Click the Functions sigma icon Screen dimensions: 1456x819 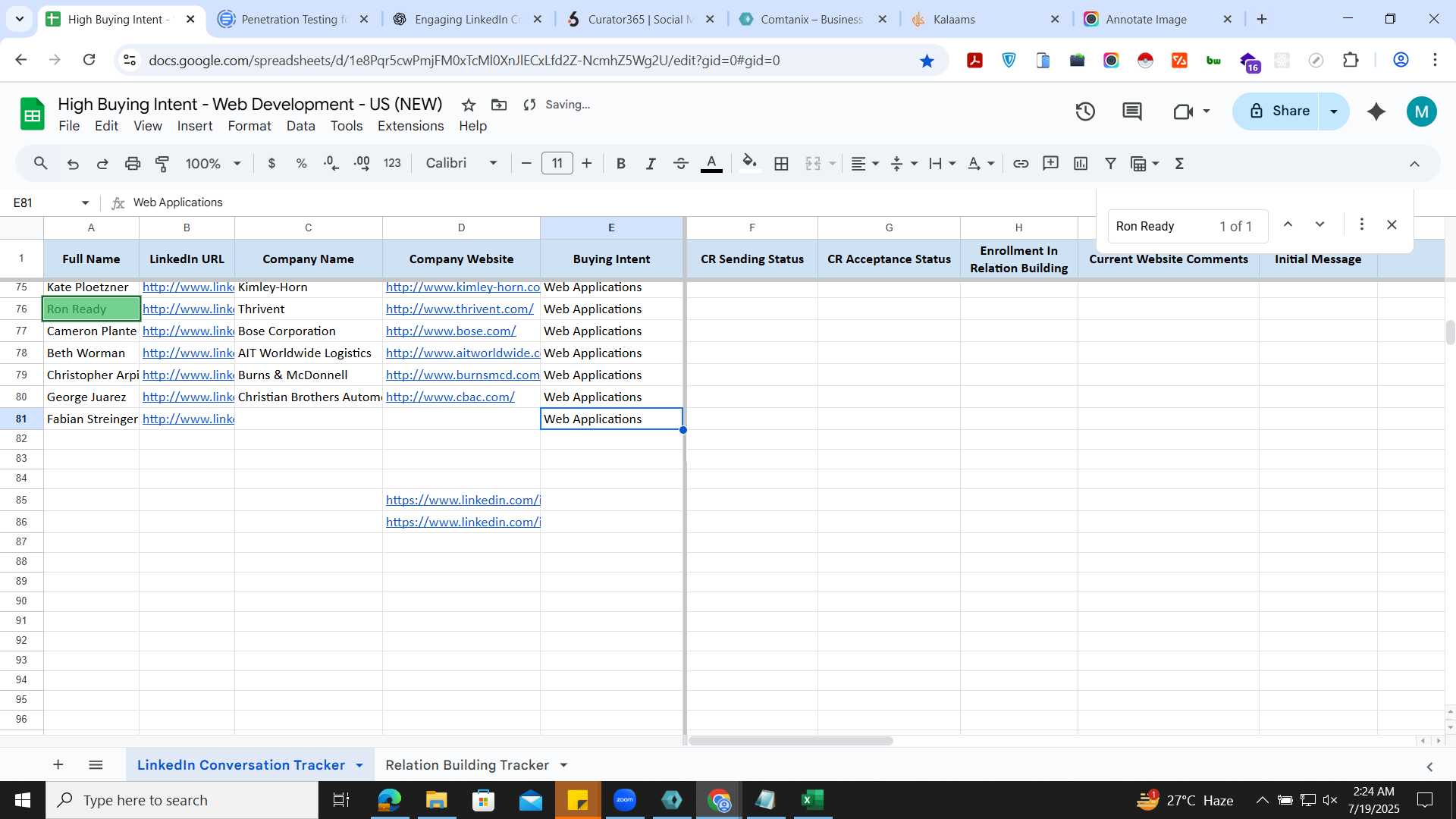point(1180,164)
